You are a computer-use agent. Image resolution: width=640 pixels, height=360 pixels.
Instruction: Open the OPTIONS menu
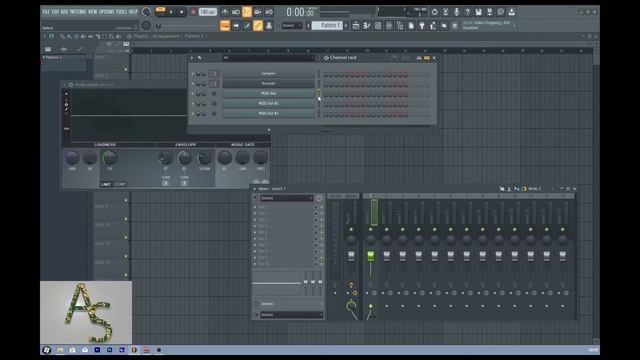point(107,12)
